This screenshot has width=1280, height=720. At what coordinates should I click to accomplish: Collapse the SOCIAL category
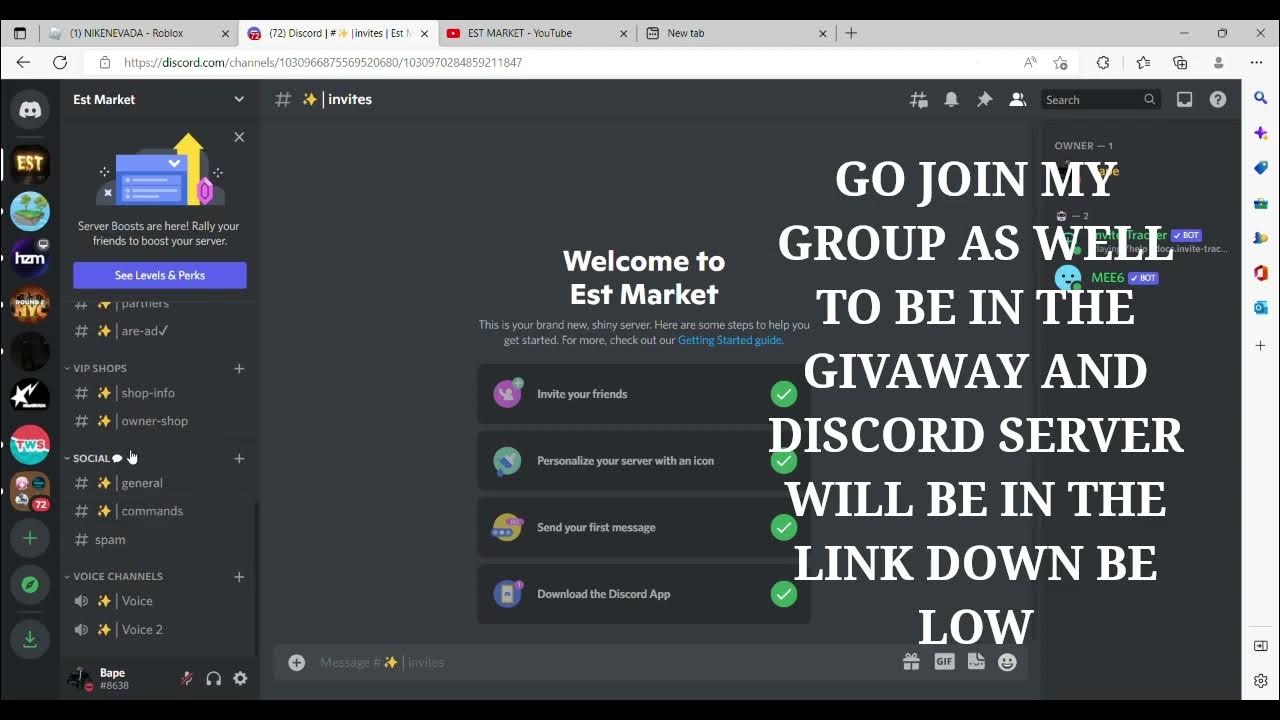coord(92,458)
